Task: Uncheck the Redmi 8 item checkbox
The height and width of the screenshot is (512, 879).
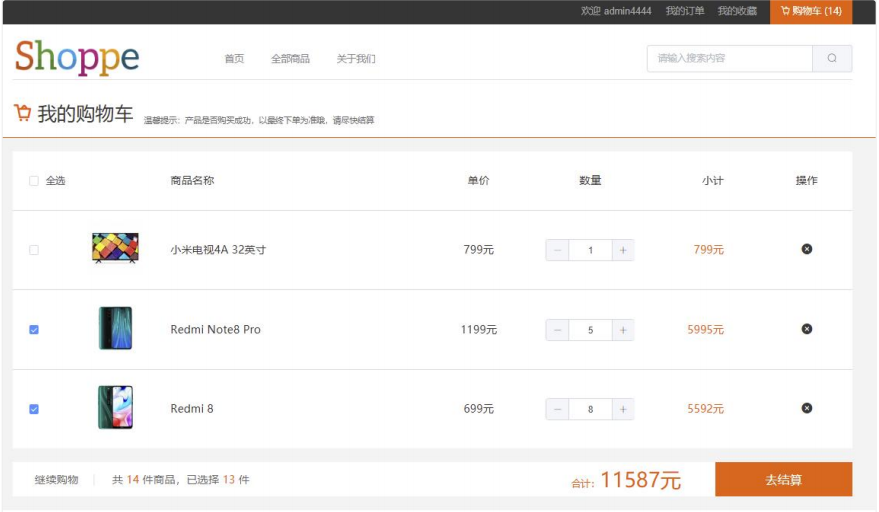Action: point(34,409)
